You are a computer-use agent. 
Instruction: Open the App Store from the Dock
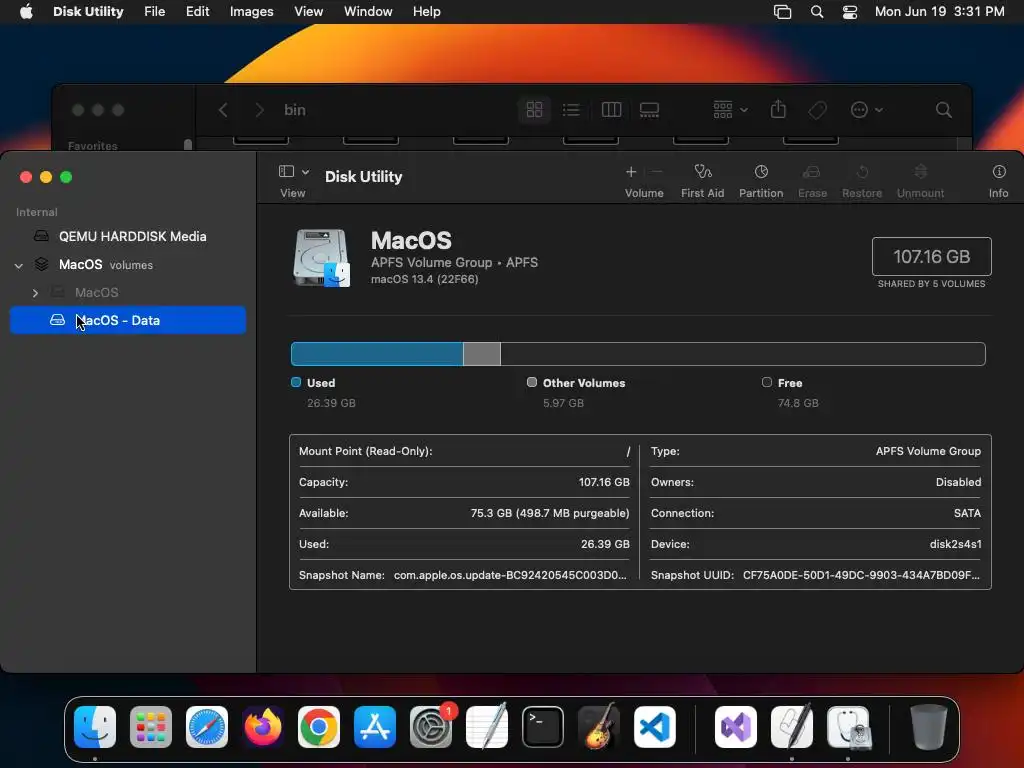point(375,727)
